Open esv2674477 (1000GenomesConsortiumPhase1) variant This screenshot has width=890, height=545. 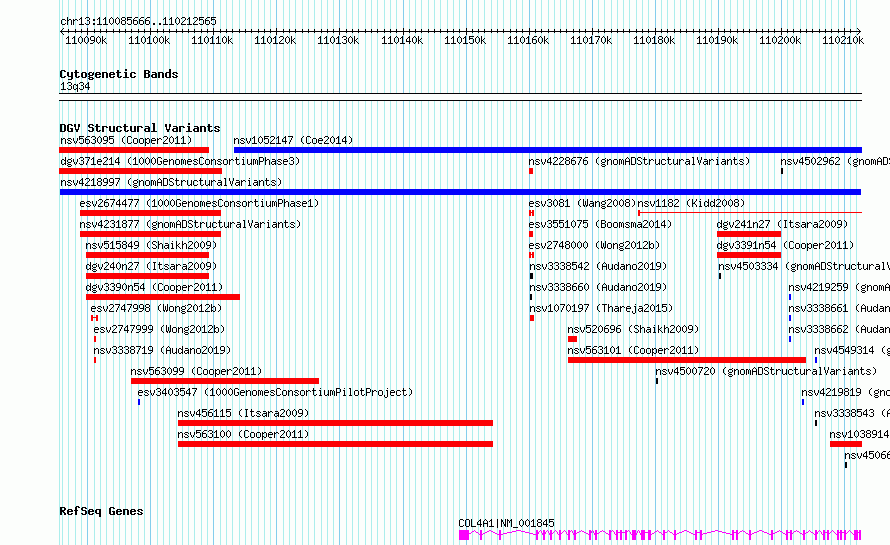tap(199, 203)
